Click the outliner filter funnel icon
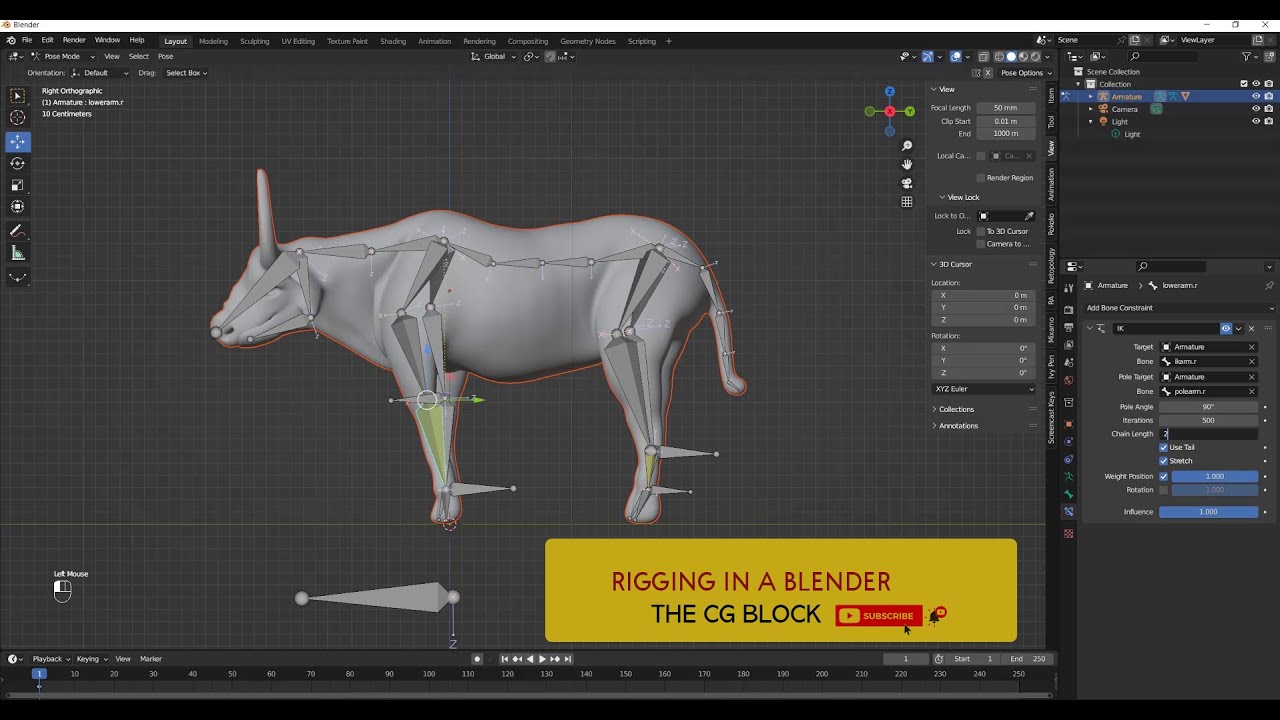1280x720 pixels. tap(1248, 56)
